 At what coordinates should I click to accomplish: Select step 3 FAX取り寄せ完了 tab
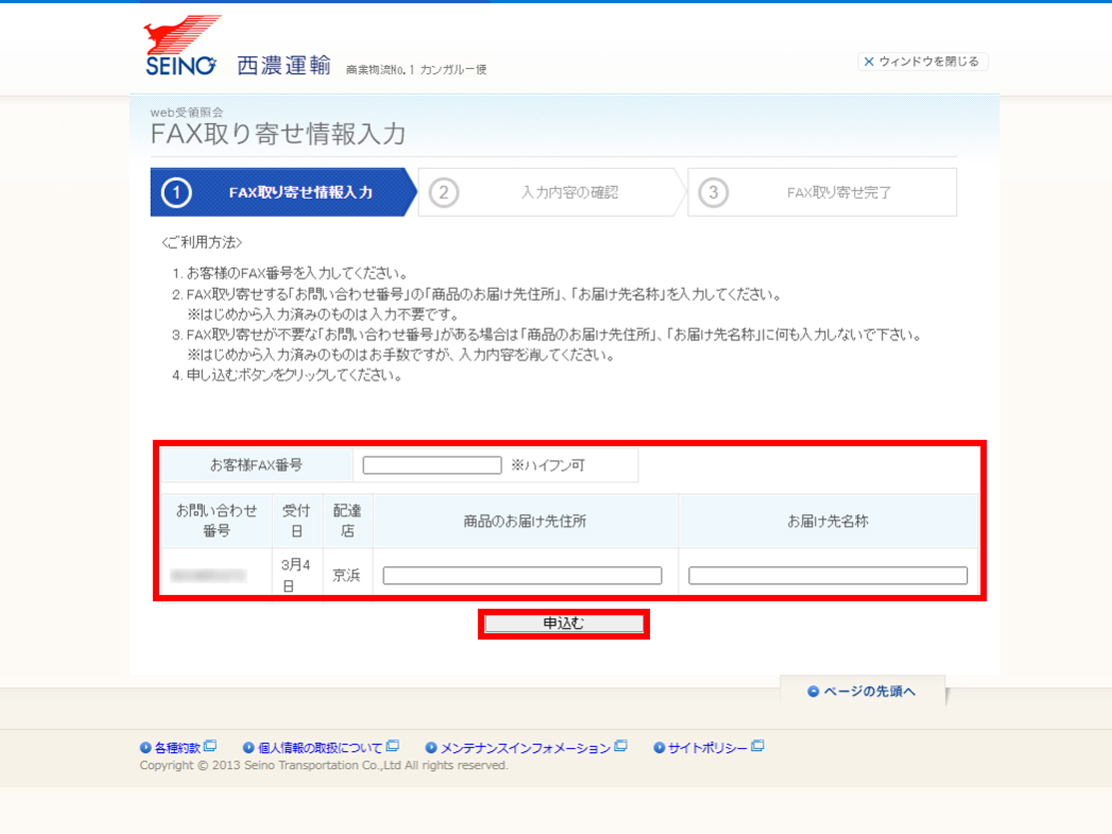click(822, 192)
